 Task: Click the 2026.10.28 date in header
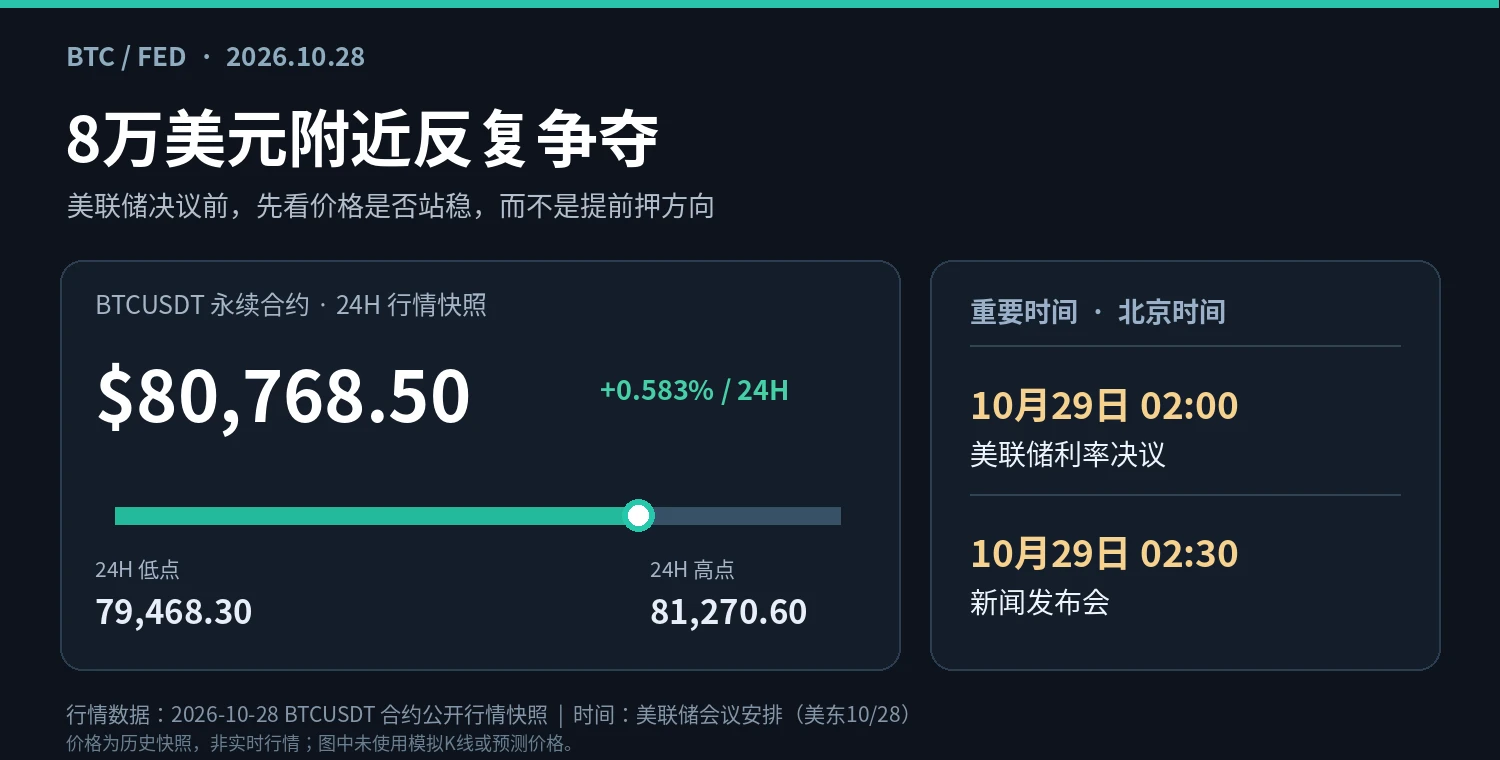coord(295,57)
